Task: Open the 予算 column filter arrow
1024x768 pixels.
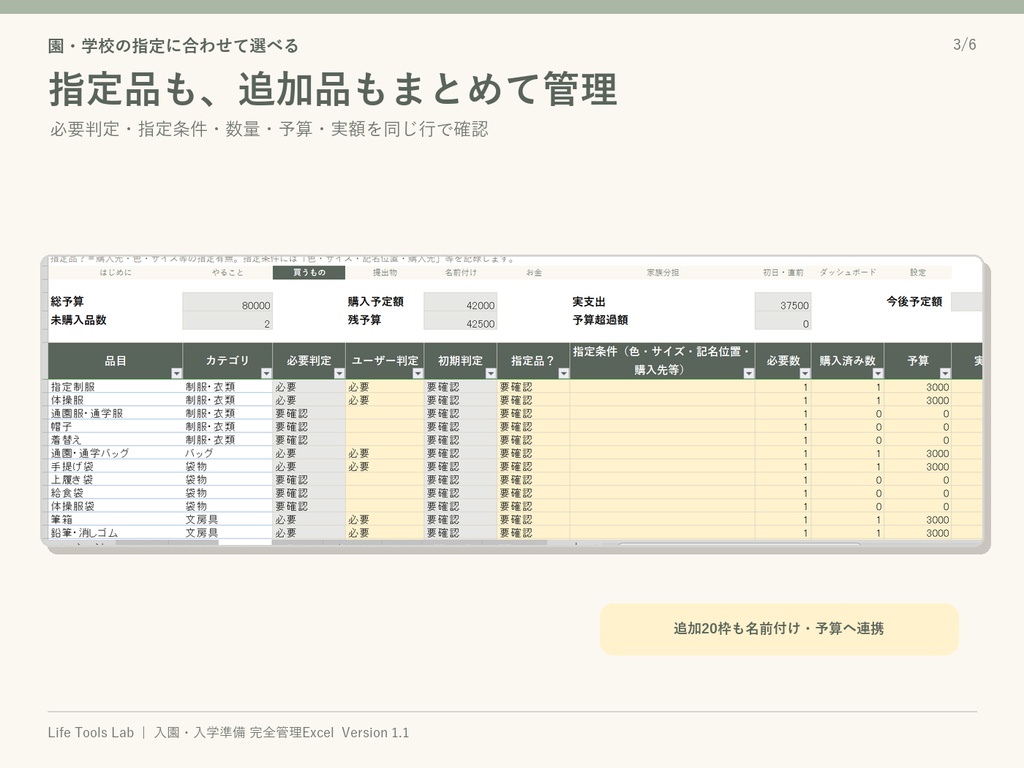Action: (945, 373)
